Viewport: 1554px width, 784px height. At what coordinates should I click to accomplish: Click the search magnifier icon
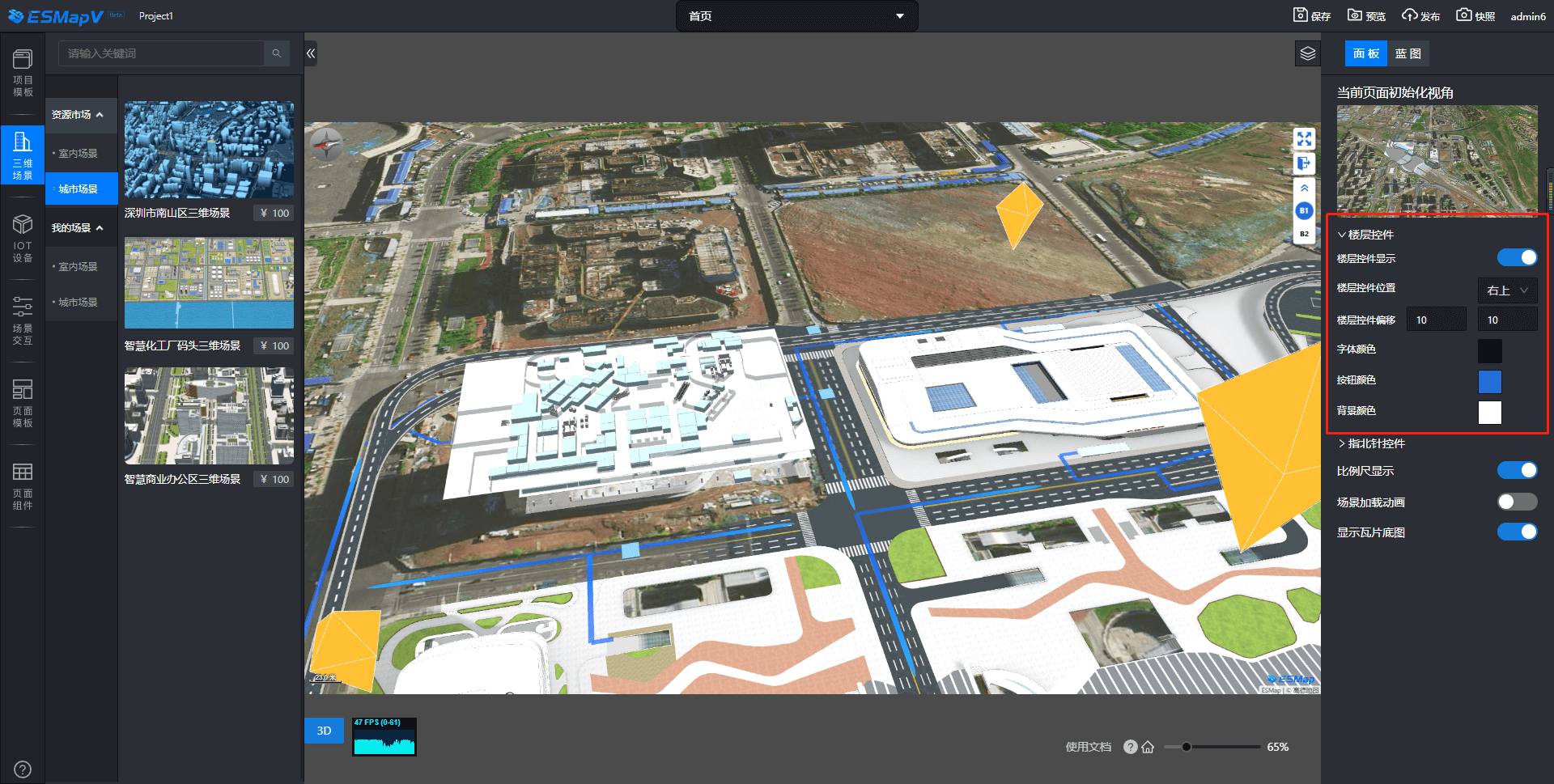point(277,53)
